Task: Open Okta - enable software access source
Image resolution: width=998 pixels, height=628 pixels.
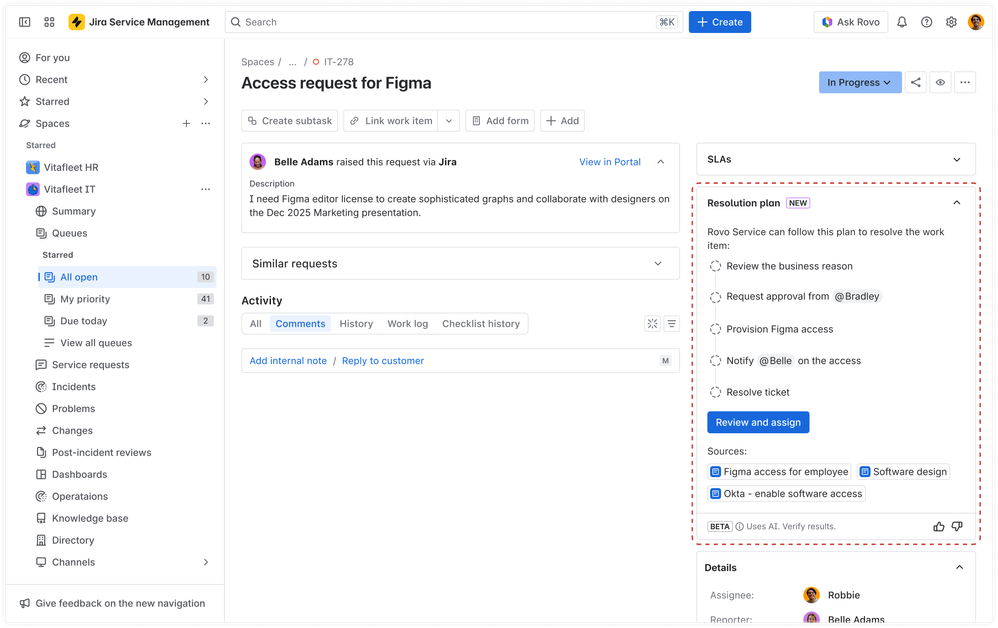Action: click(x=787, y=494)
